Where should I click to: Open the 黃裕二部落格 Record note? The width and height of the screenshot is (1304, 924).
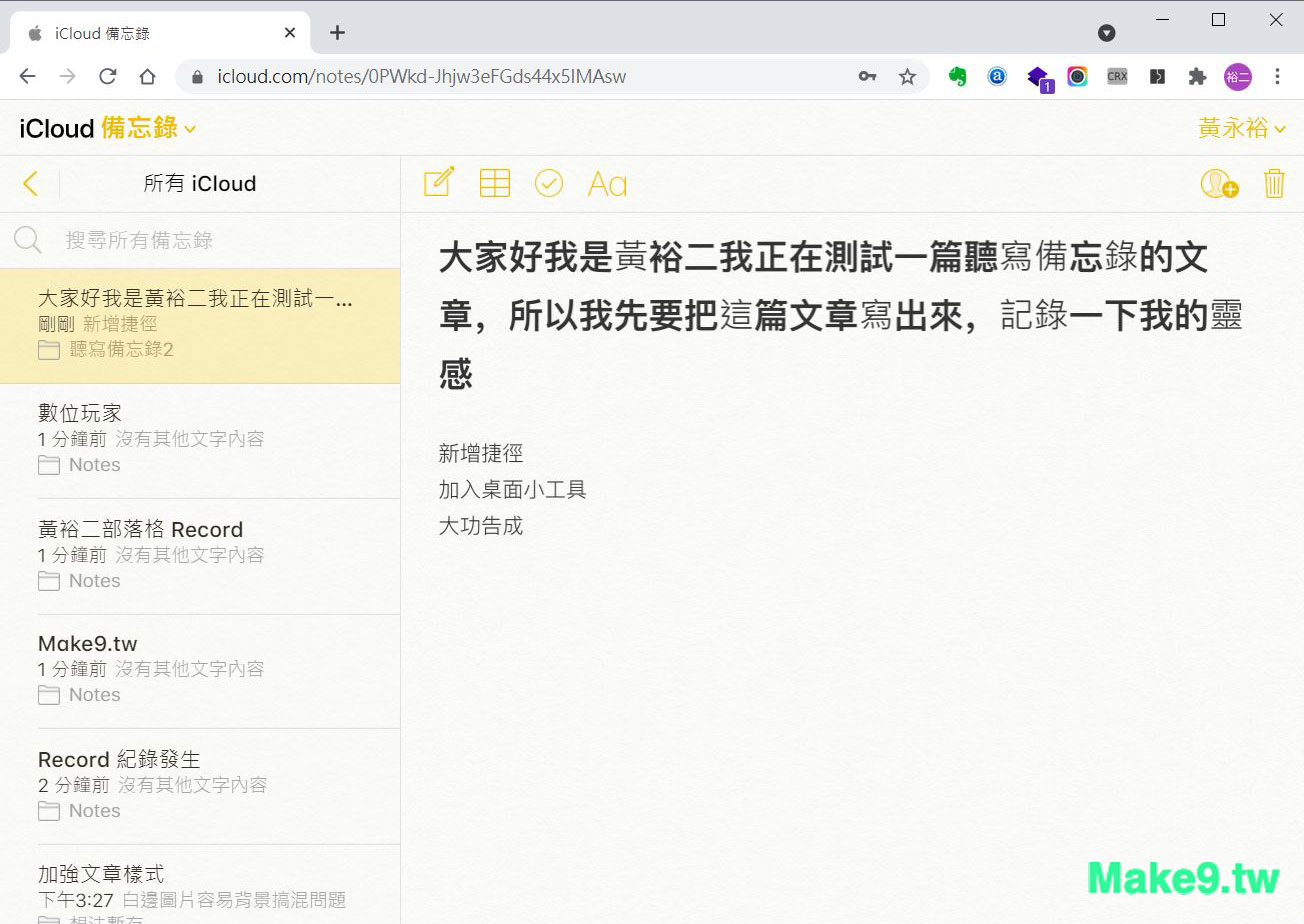200,556
